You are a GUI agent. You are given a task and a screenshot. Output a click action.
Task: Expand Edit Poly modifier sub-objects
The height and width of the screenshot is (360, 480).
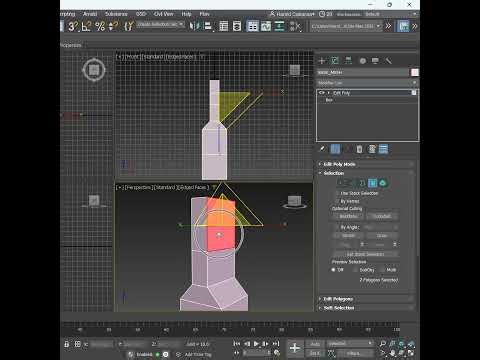point(329,93)
